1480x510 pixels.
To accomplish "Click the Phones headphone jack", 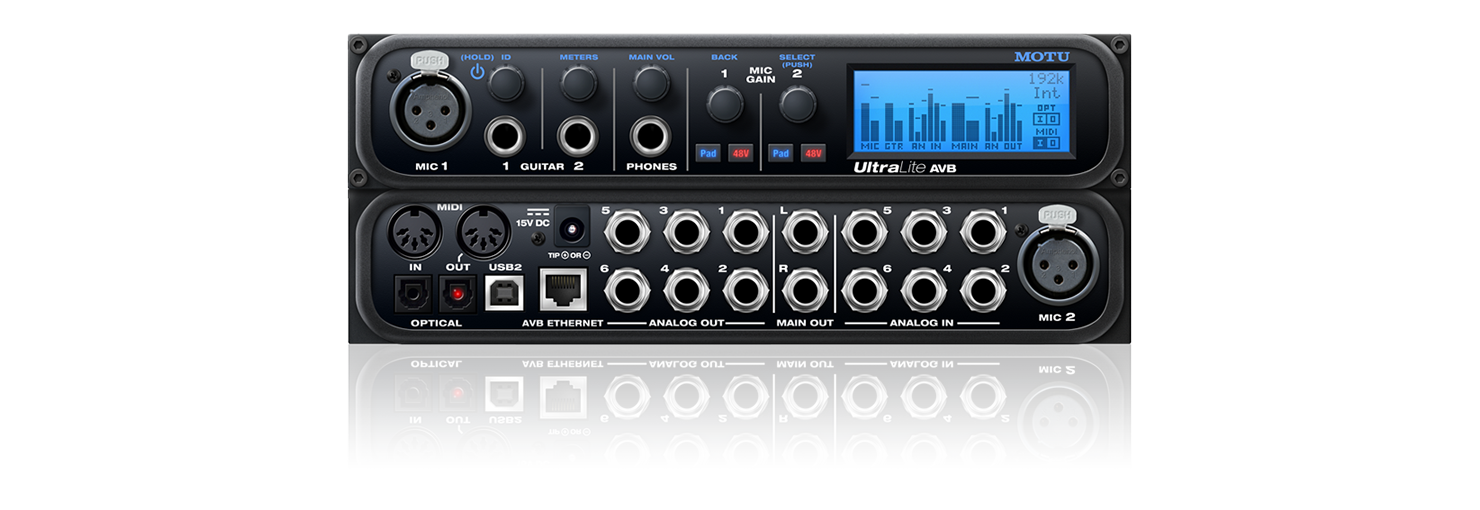I will [x=651, y=135].
